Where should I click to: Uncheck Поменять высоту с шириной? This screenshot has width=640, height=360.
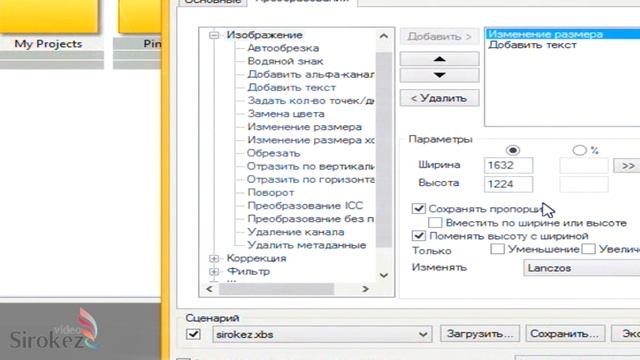(x=418, y=236)
